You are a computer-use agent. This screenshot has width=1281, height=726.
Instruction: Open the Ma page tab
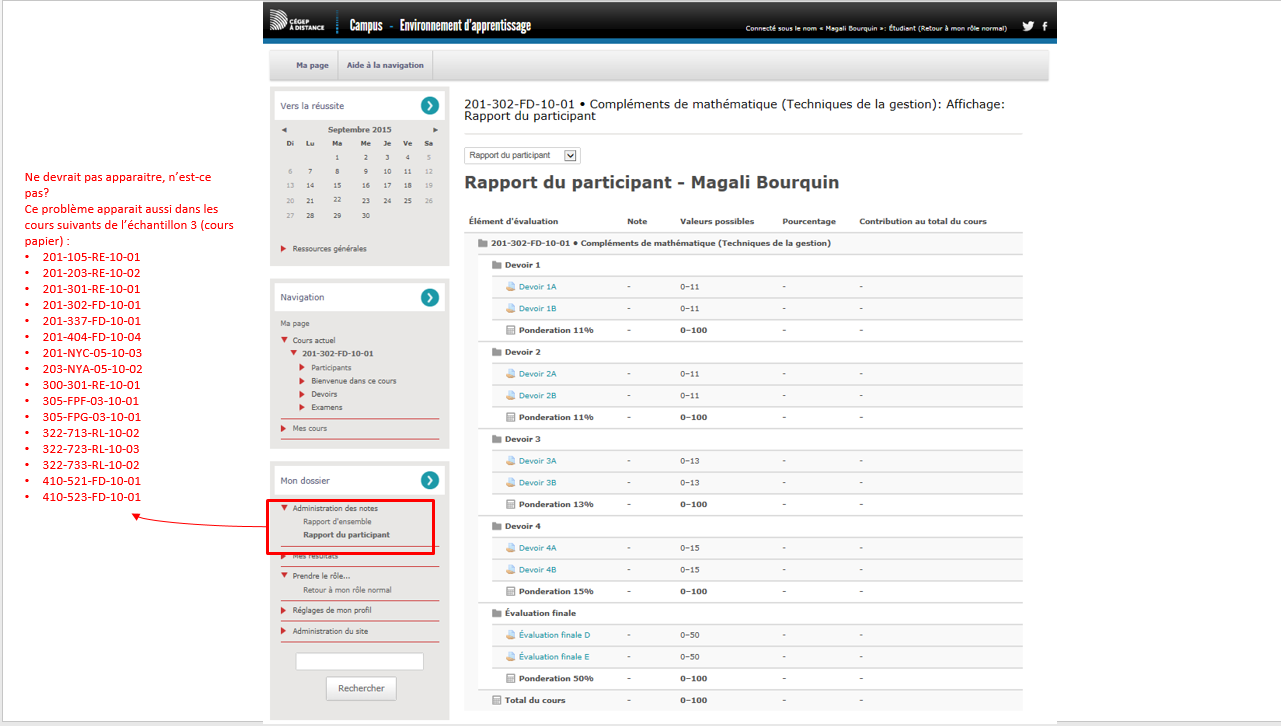tap(312, 65)
